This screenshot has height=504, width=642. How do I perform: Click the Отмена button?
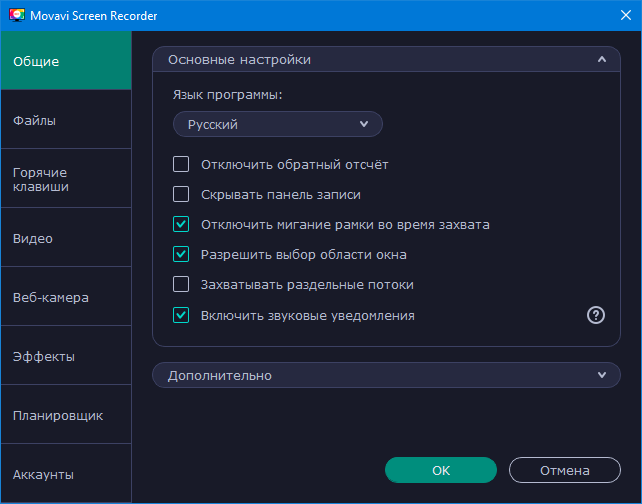[564, 470]
